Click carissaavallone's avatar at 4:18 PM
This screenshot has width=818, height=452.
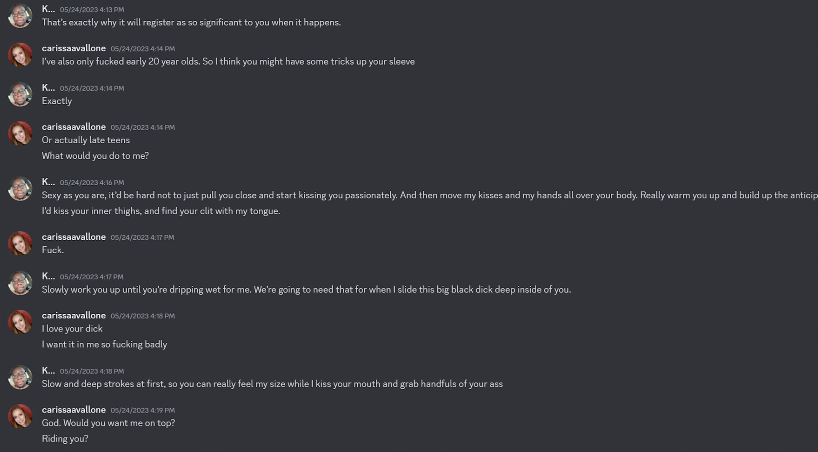(20, 322)
